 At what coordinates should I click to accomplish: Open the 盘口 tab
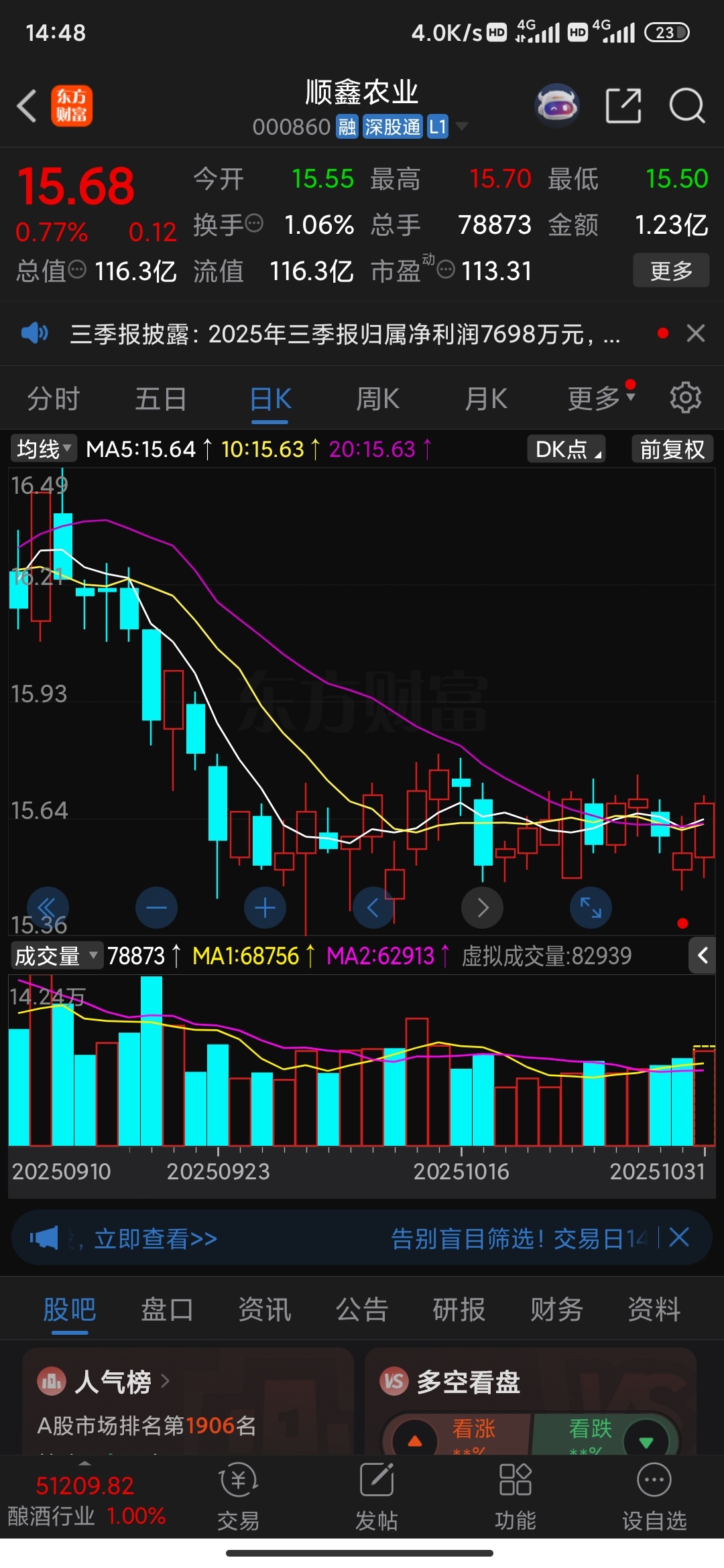point(167,1309)
